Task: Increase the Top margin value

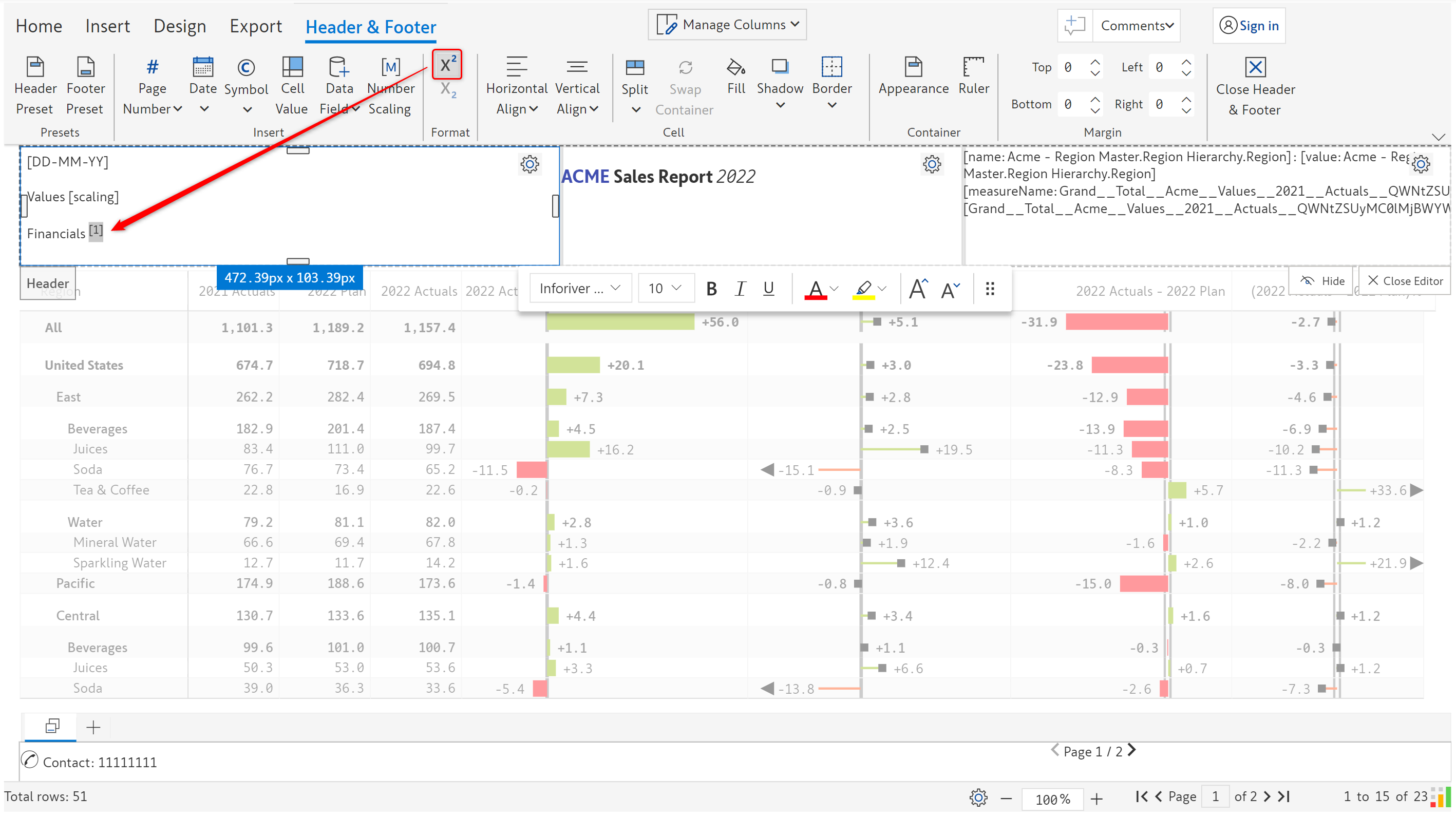Action: click(x=1095, y=62)
